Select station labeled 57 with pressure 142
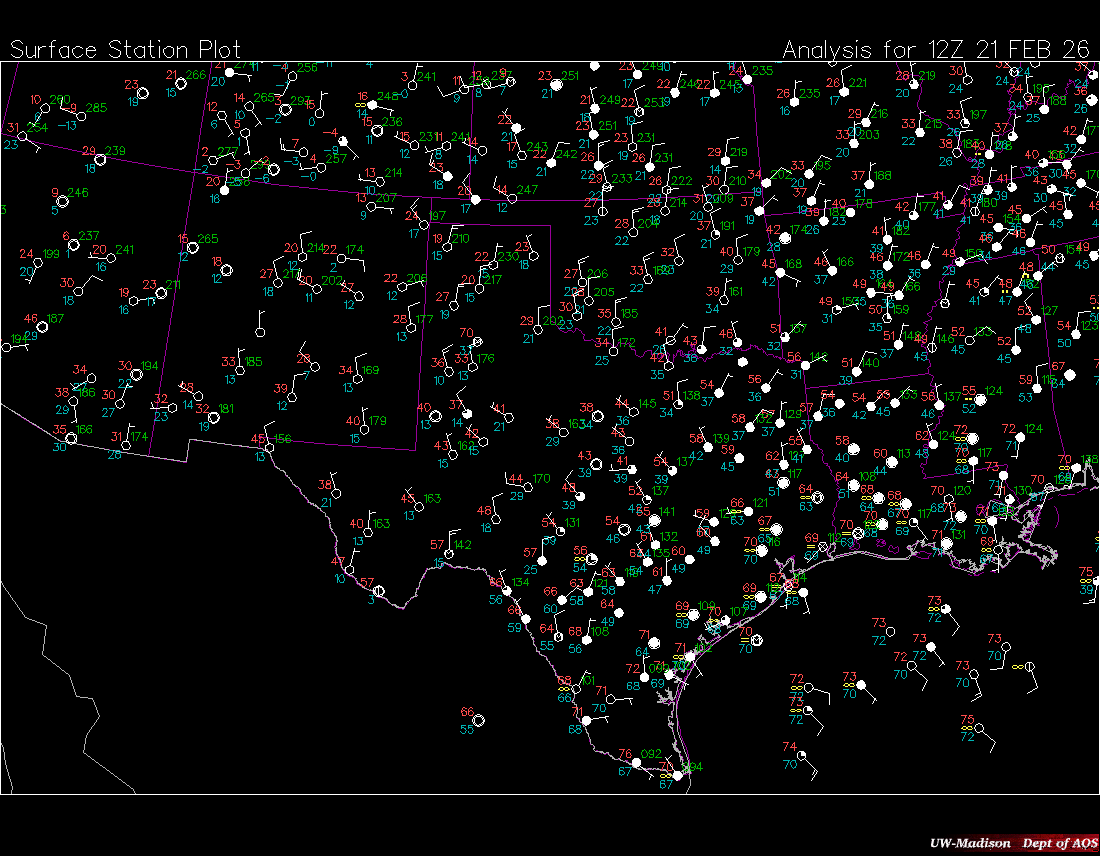Image resolution: width=1100 pixels, height=856 pixels. [x=450, y=553]
